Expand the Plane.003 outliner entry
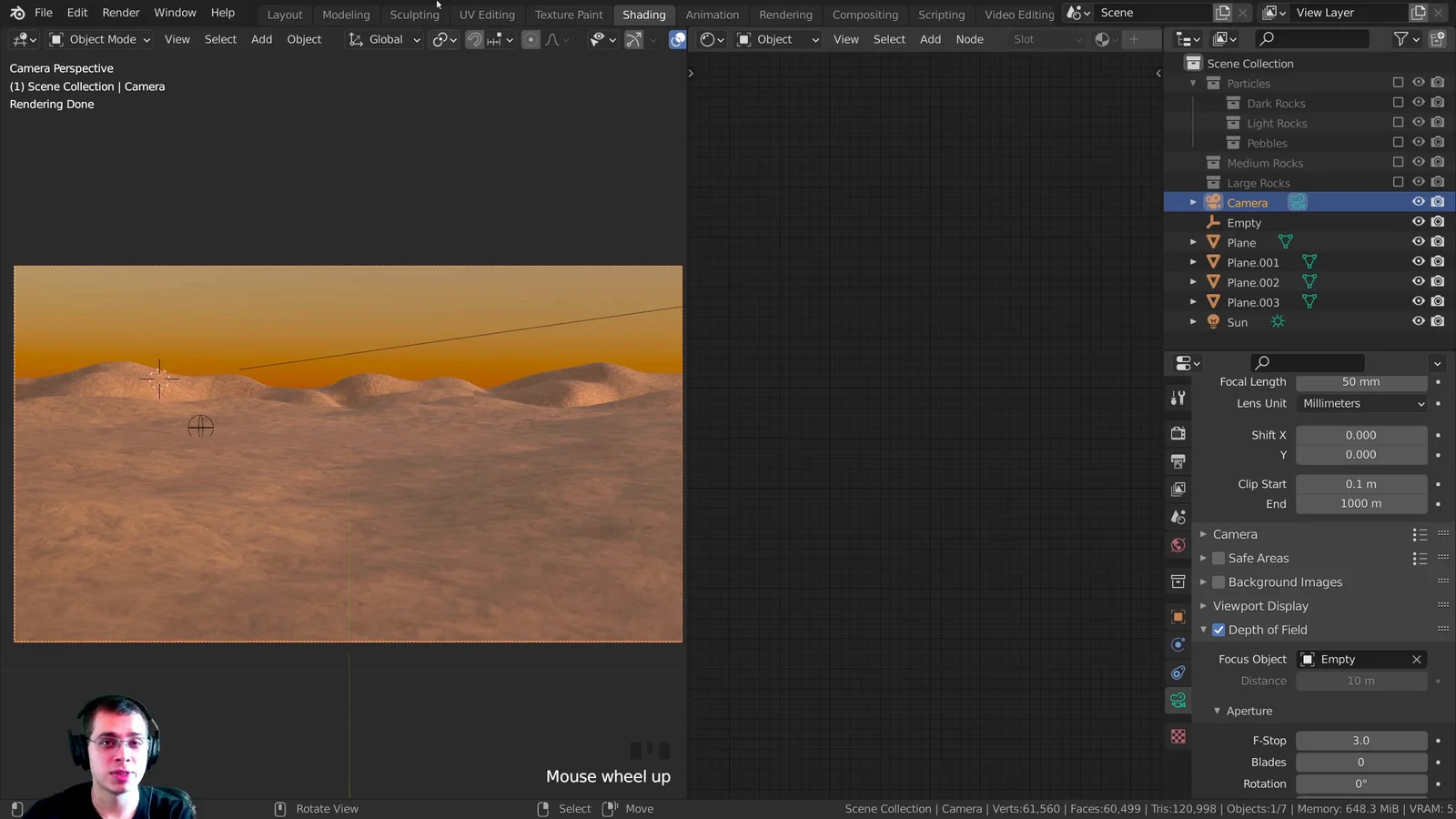 1193,301
